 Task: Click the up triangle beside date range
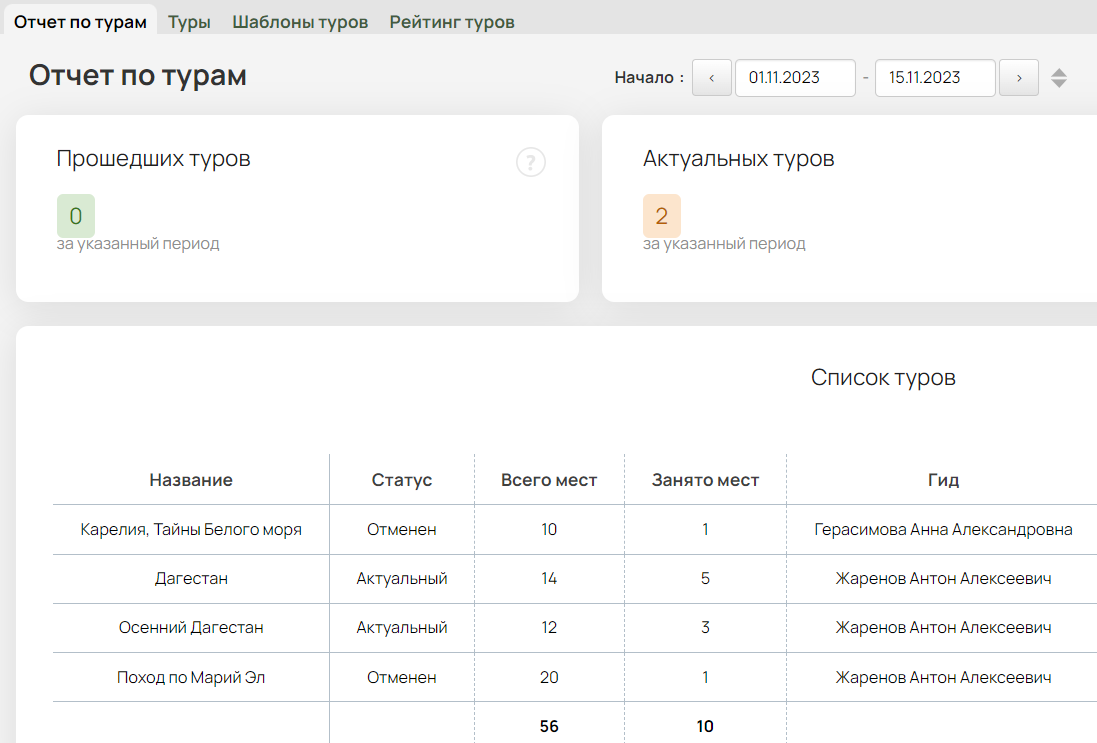1059,72
